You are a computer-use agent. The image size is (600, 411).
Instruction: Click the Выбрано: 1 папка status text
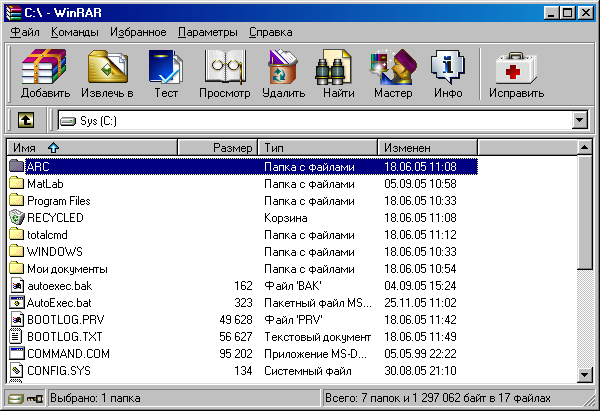click(95, 398)
